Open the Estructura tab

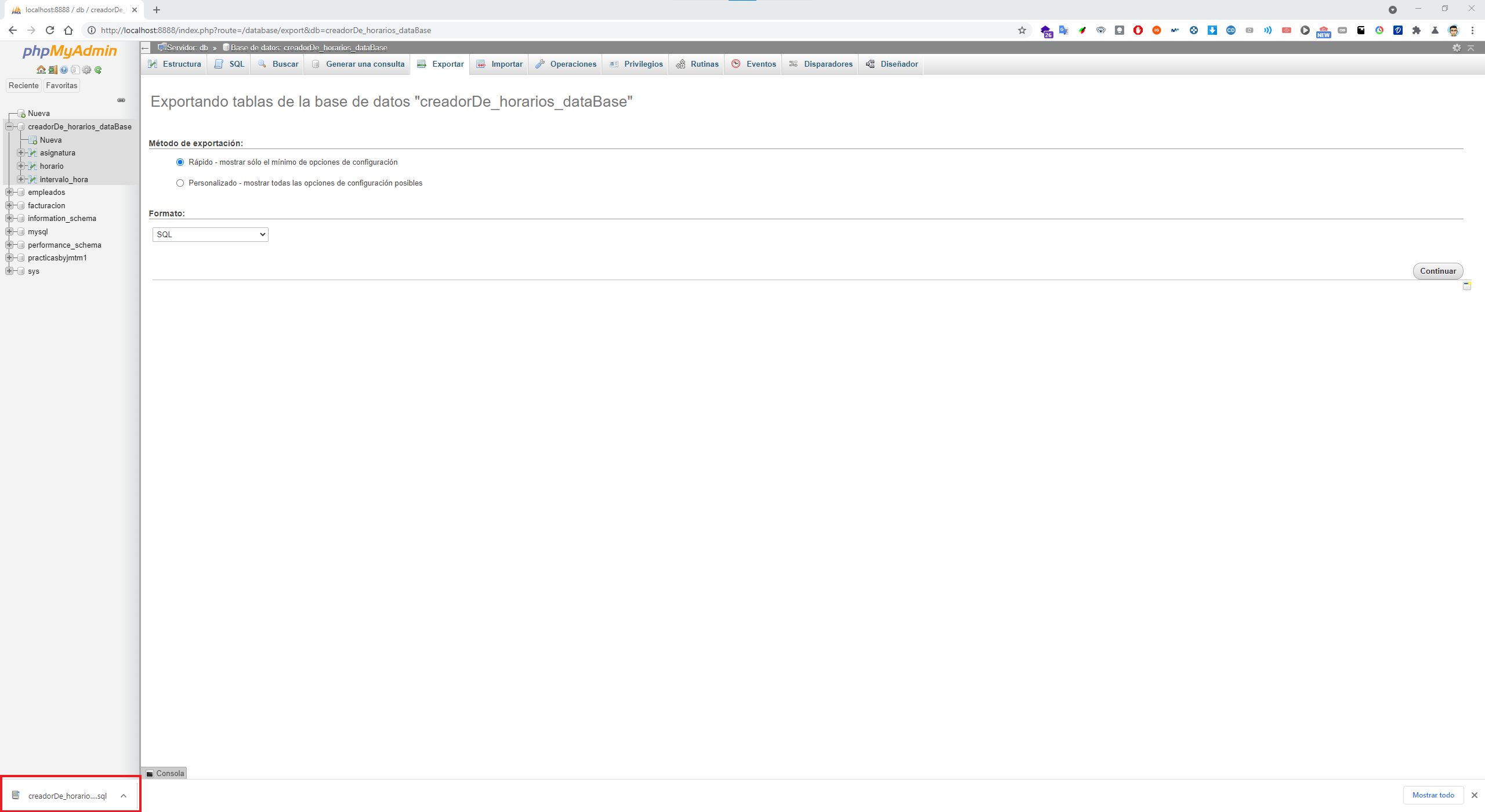[175, 64]
